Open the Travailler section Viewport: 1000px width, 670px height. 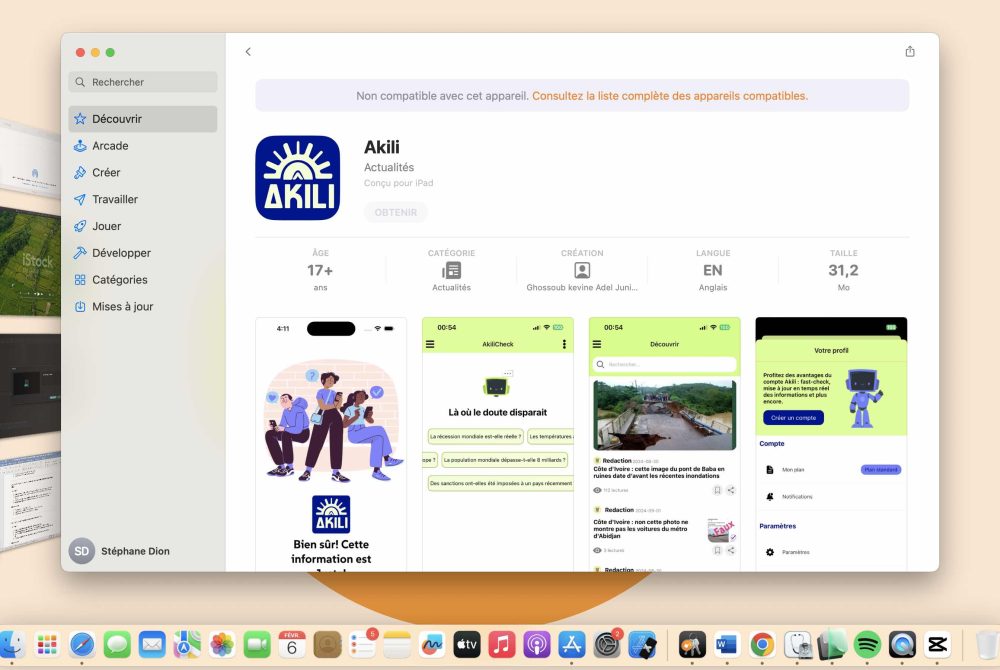click(x=143, y=200)
